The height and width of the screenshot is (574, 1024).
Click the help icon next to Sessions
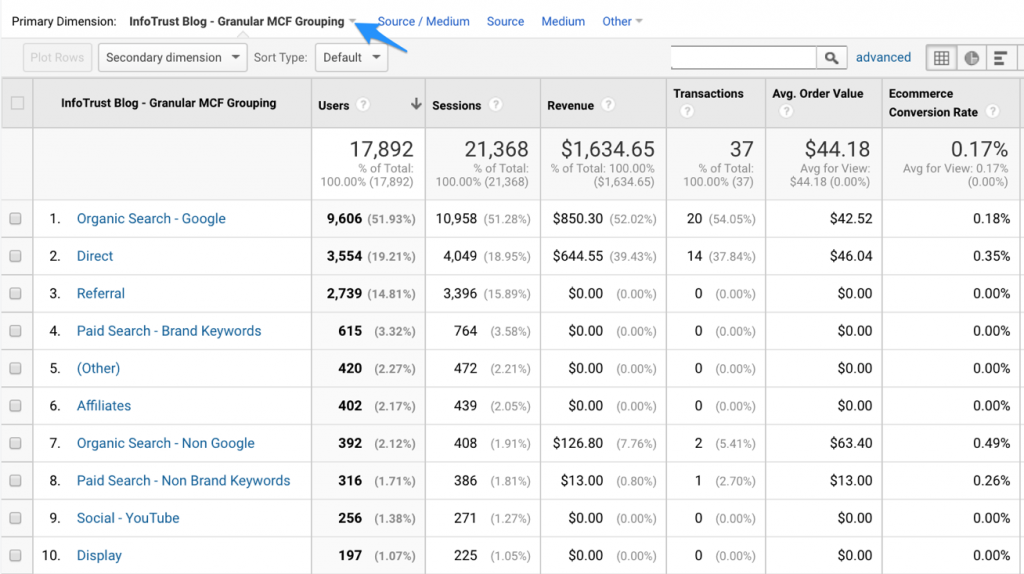(496, 105)
